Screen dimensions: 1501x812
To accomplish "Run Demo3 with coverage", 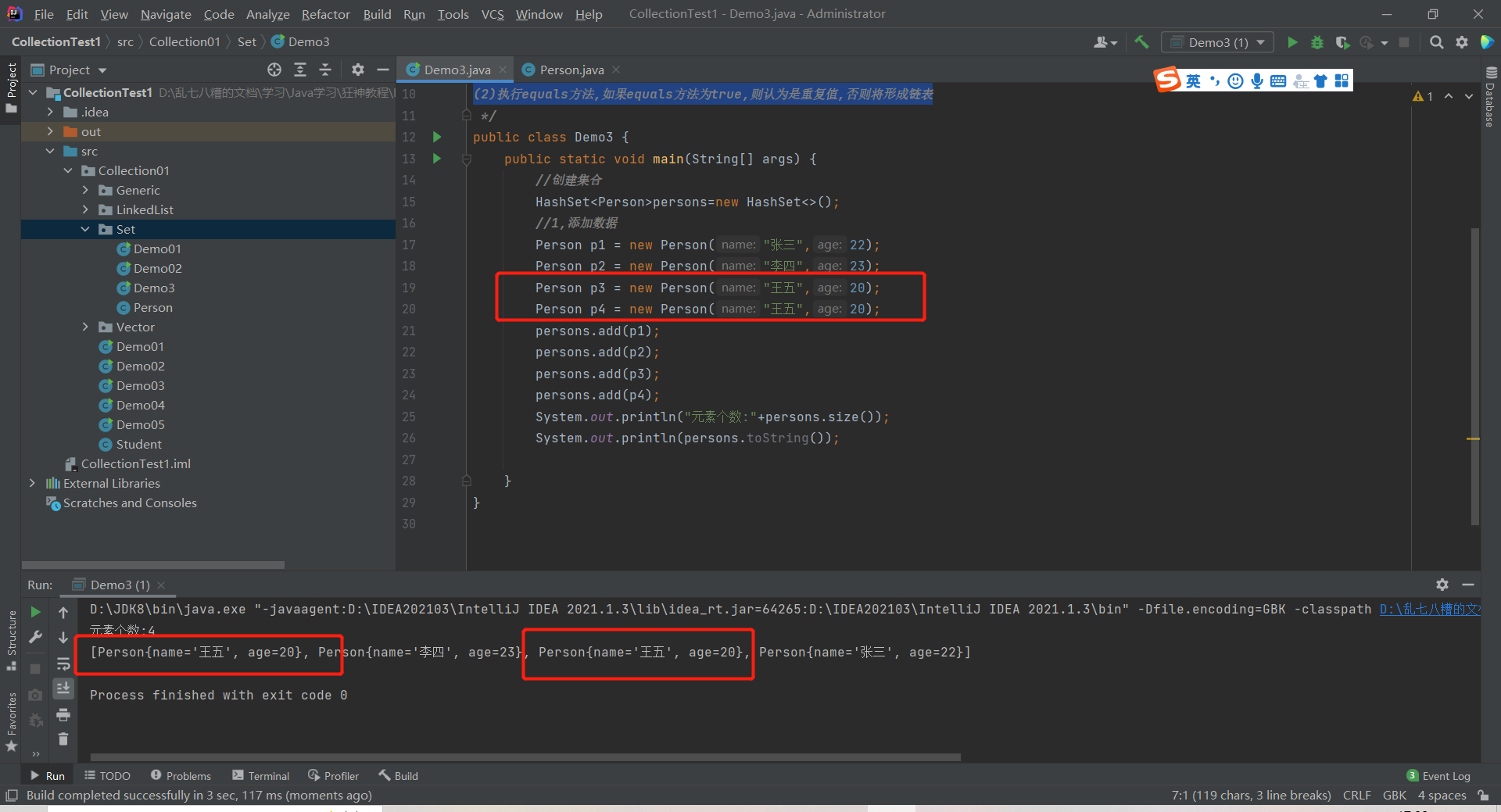I will 1342,42.
